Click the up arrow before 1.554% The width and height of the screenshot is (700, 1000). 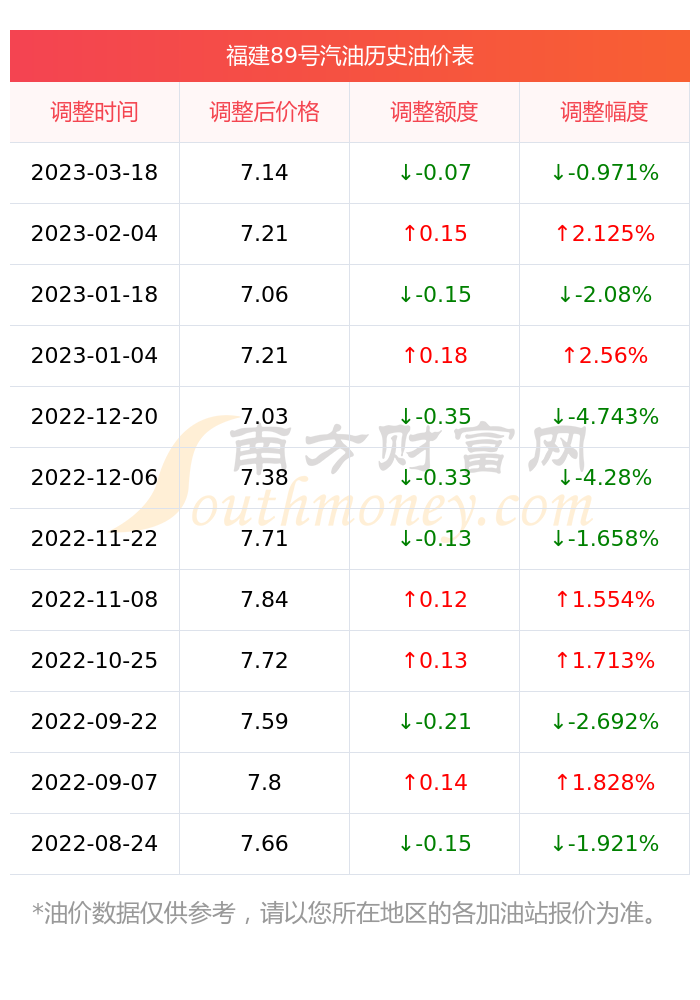[x=562, y=599]
